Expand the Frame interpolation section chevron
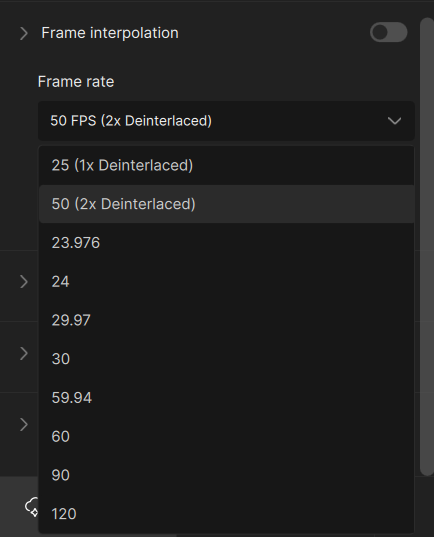434x537 pixels. pos(24,33)
